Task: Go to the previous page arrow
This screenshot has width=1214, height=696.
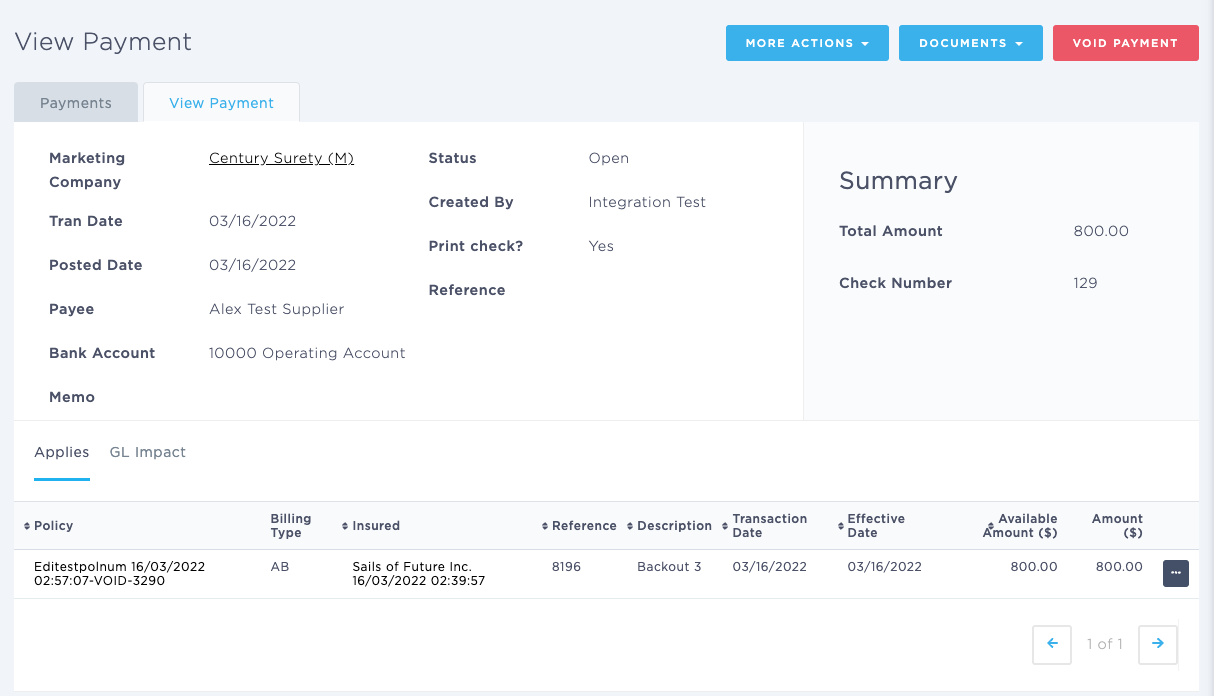Action: tap(1052, 644)
